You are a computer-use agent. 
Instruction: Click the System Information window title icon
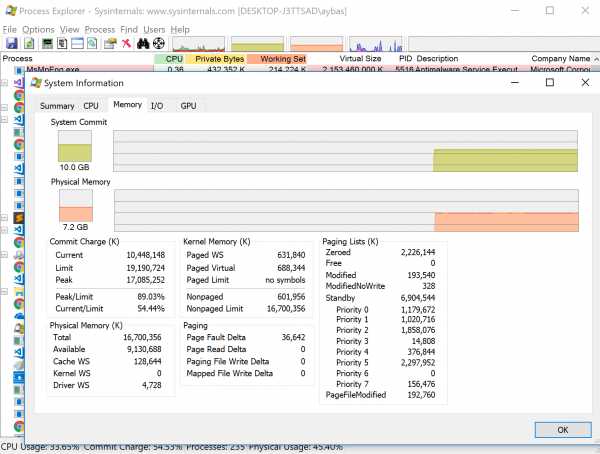[x=36, y=83]
